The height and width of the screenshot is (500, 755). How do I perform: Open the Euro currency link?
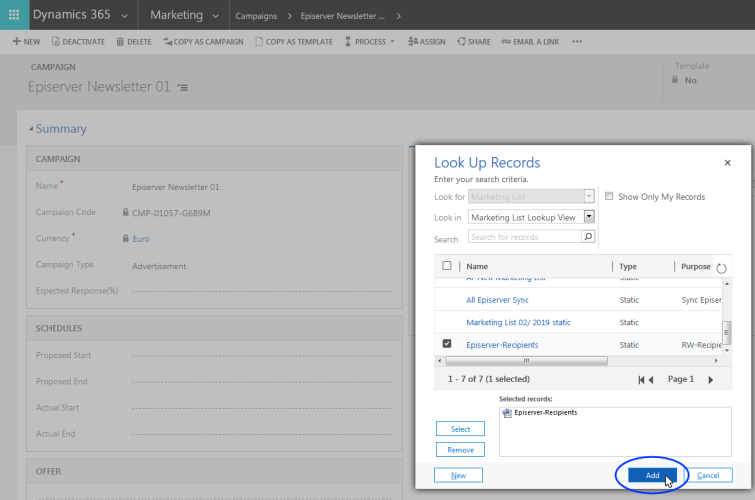pyautogui.click(x=141, y=239)
